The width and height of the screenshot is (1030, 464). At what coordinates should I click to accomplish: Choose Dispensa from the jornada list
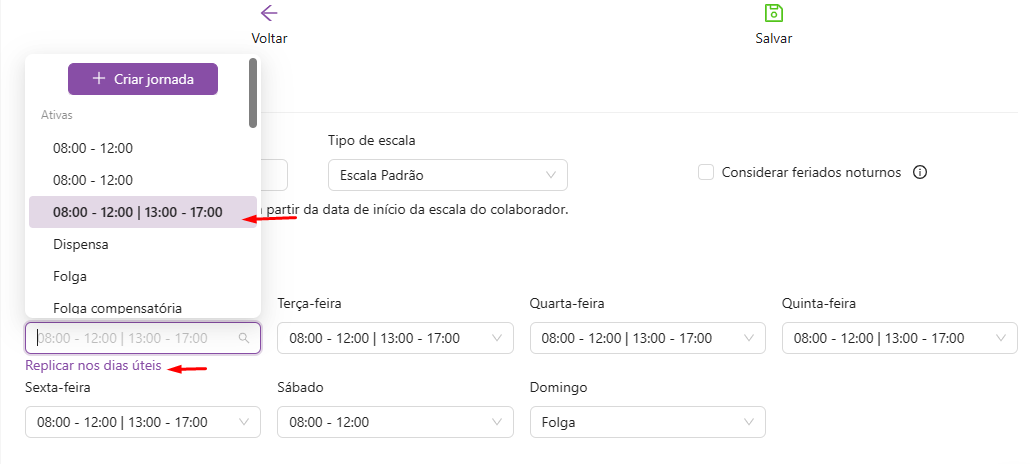81,244
